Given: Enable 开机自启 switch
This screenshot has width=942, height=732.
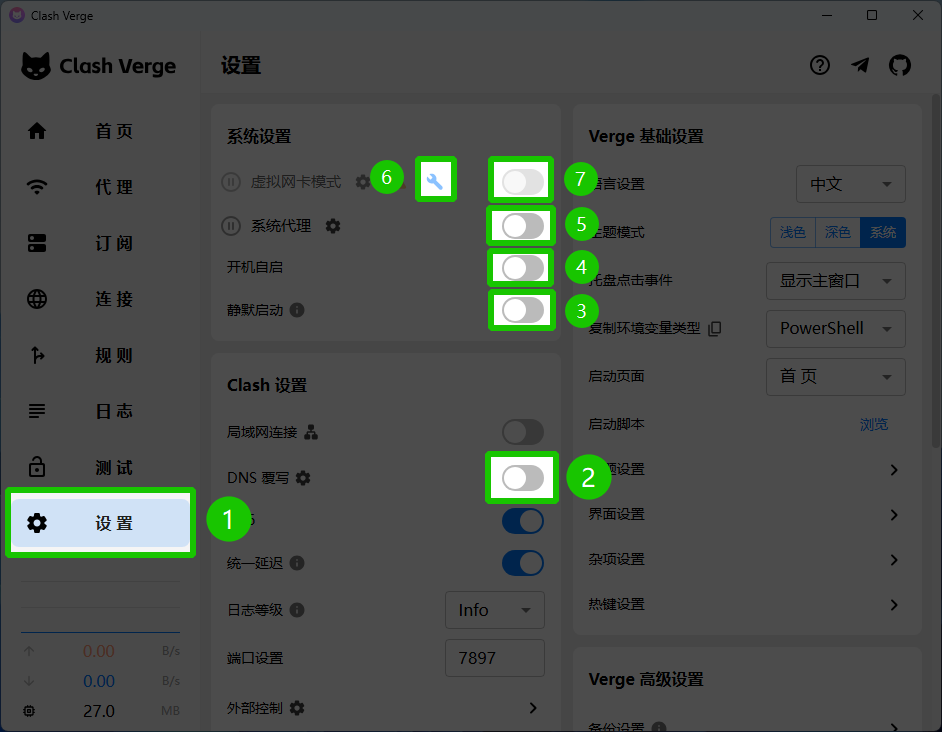Looking at the screenshot, I should (x=523, y=268).
